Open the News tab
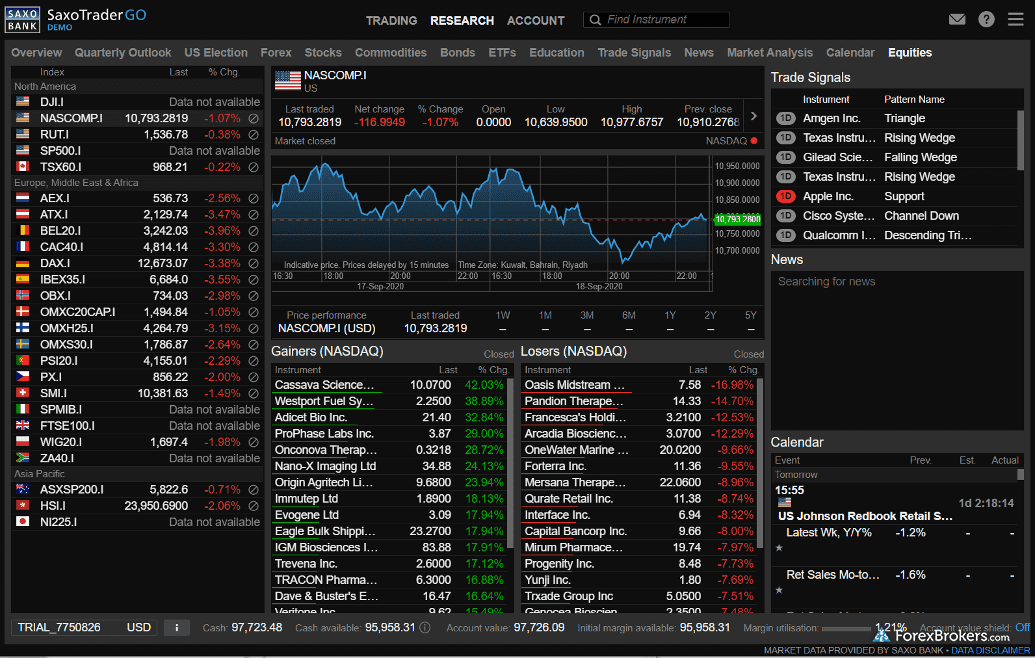Image resolution: width=1035 pixels, height=658 pixels. tap(698, 53)
